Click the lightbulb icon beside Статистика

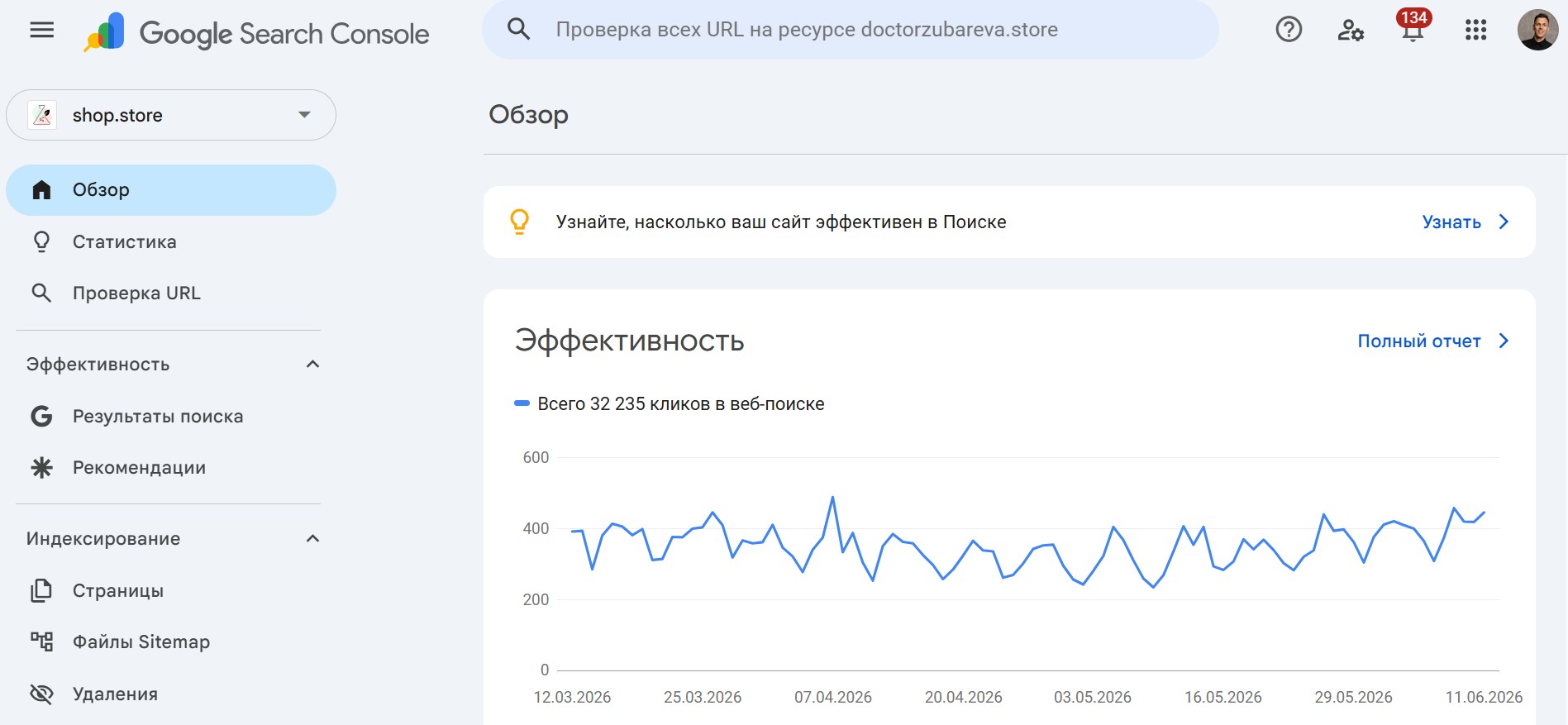click(41, 241)
